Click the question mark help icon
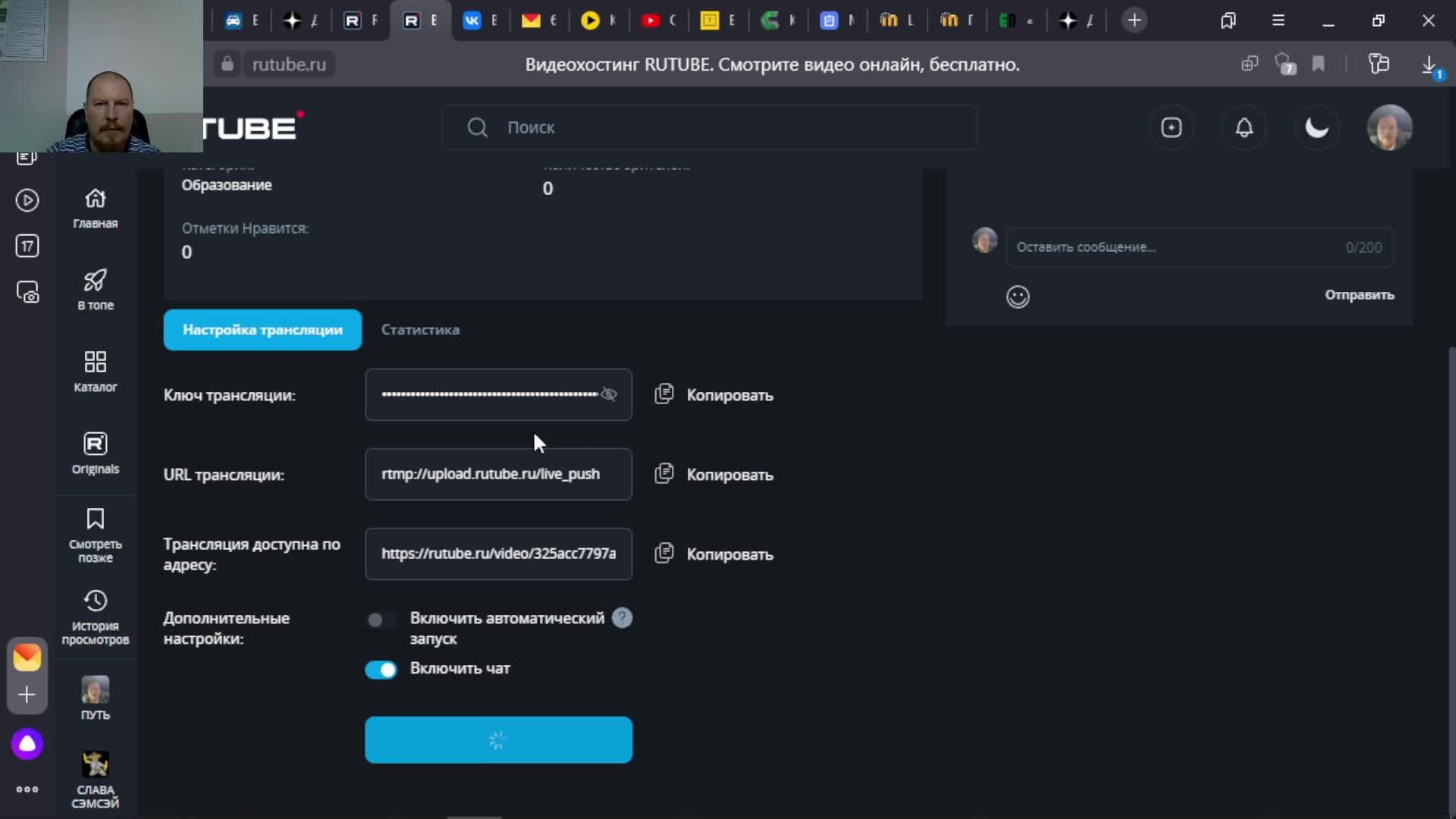 (622, 618)
